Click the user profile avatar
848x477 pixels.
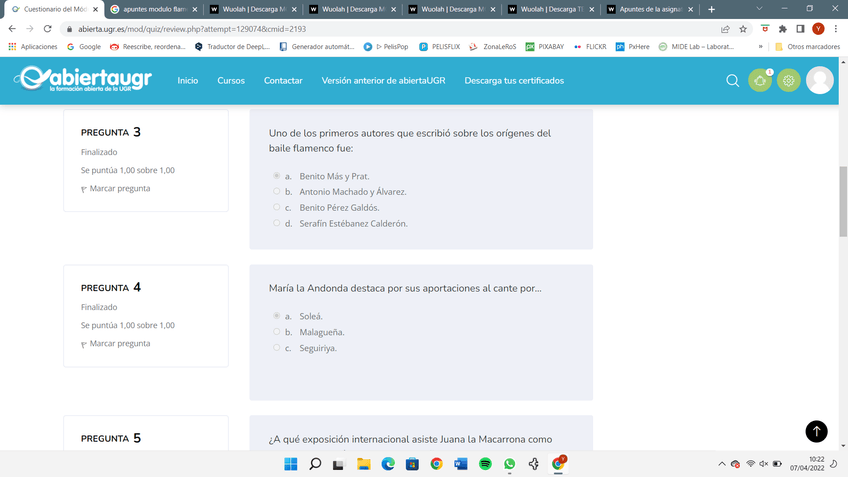tap(820, 81)
